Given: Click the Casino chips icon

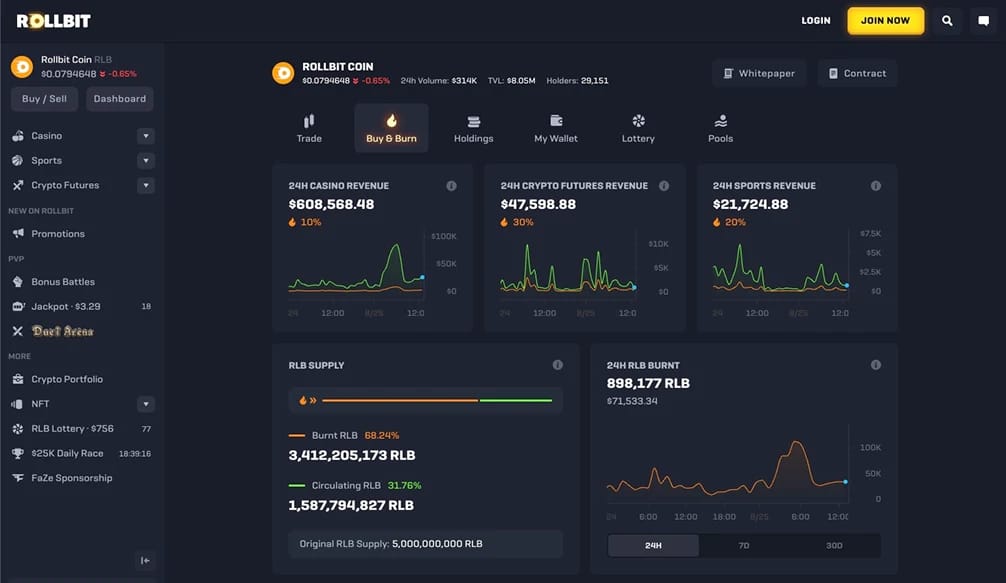Looking at the screenshot, I should point(18,136).
